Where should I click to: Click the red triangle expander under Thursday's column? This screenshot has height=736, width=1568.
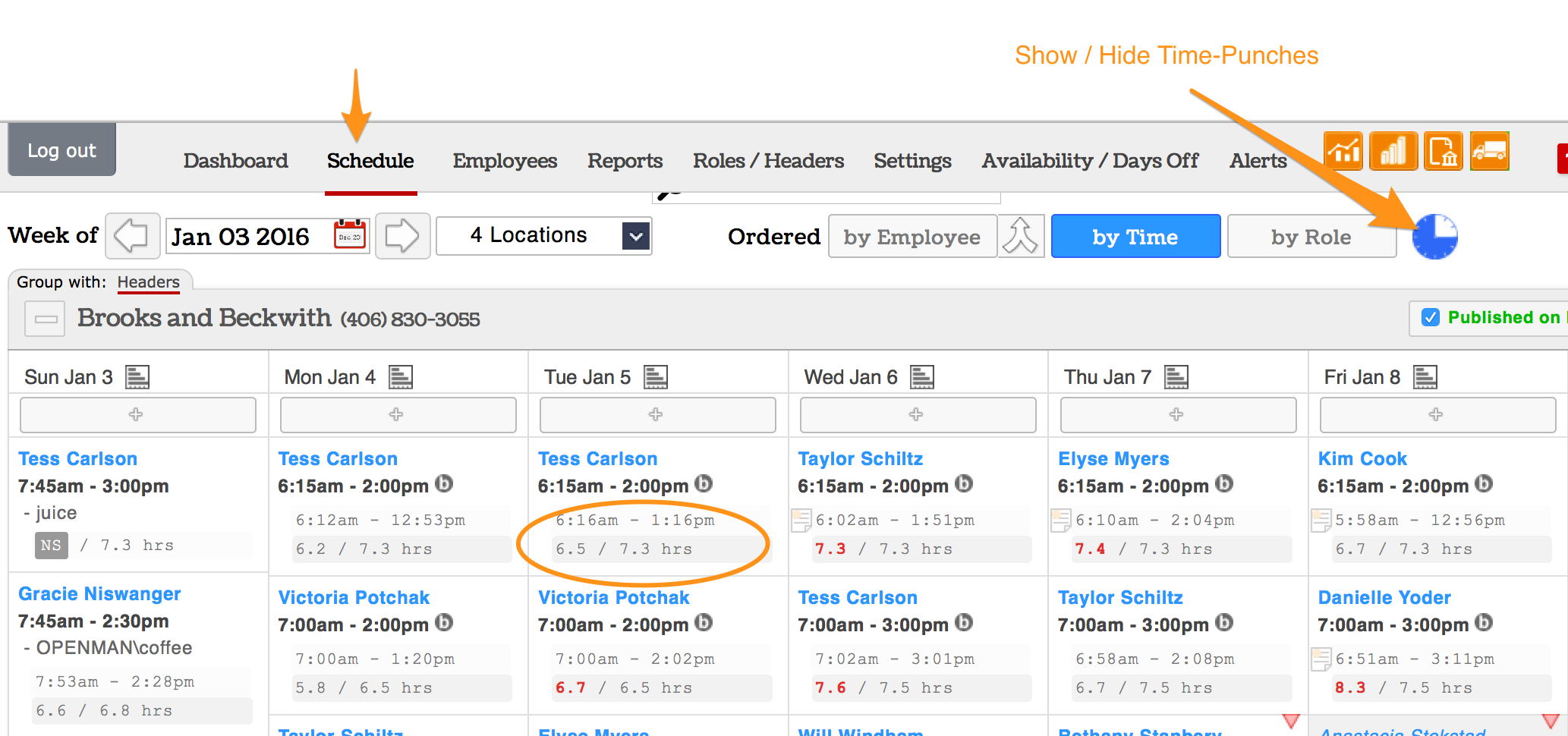1291,721
